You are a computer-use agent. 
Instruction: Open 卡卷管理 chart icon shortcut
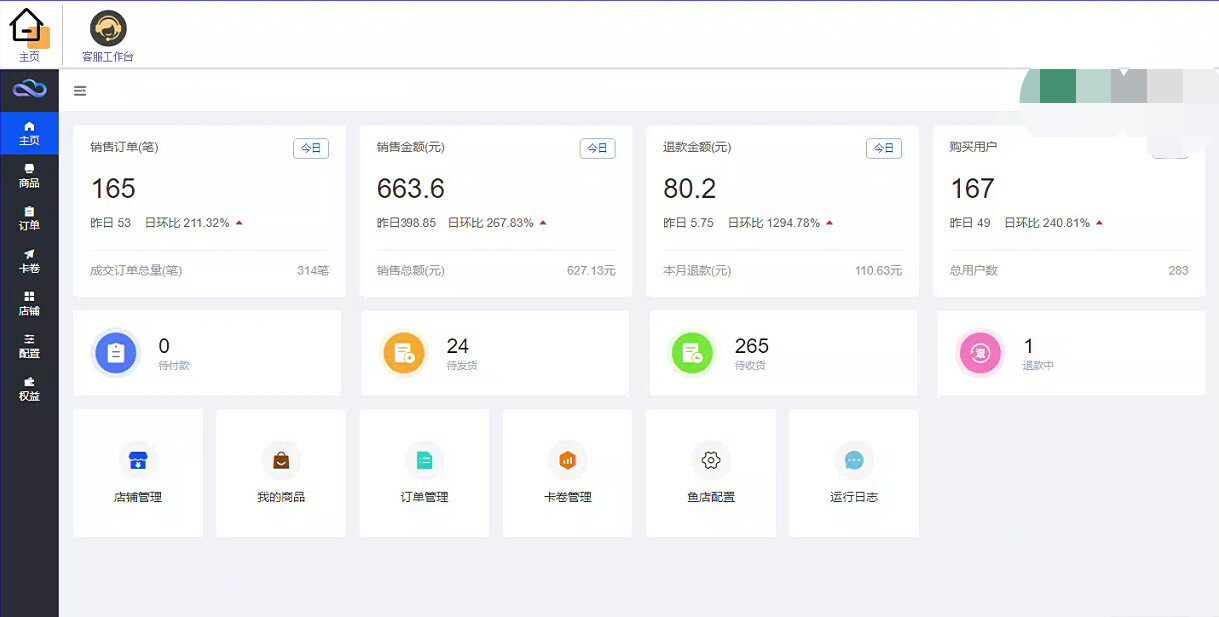567,460
